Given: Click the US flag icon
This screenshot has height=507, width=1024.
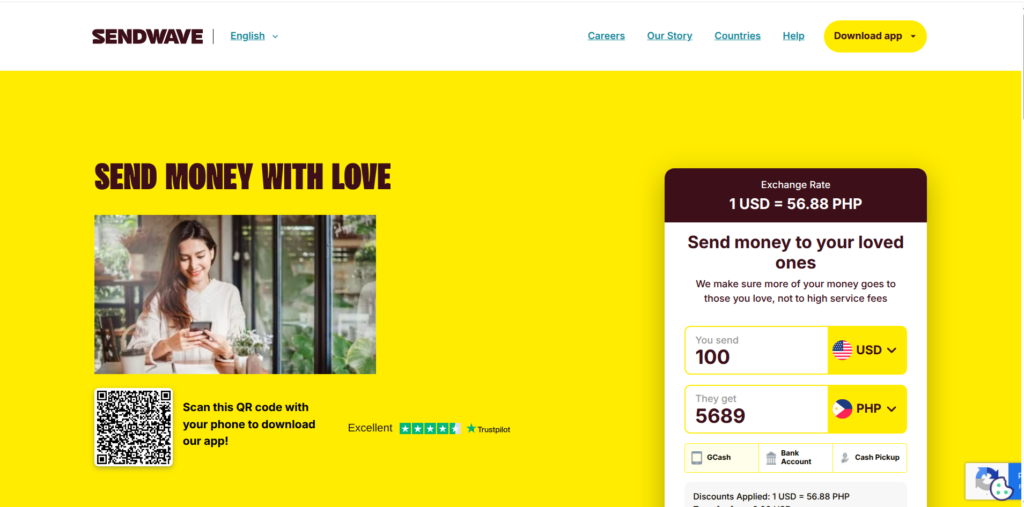Looking at the screenshot, I should pos(842,350).
